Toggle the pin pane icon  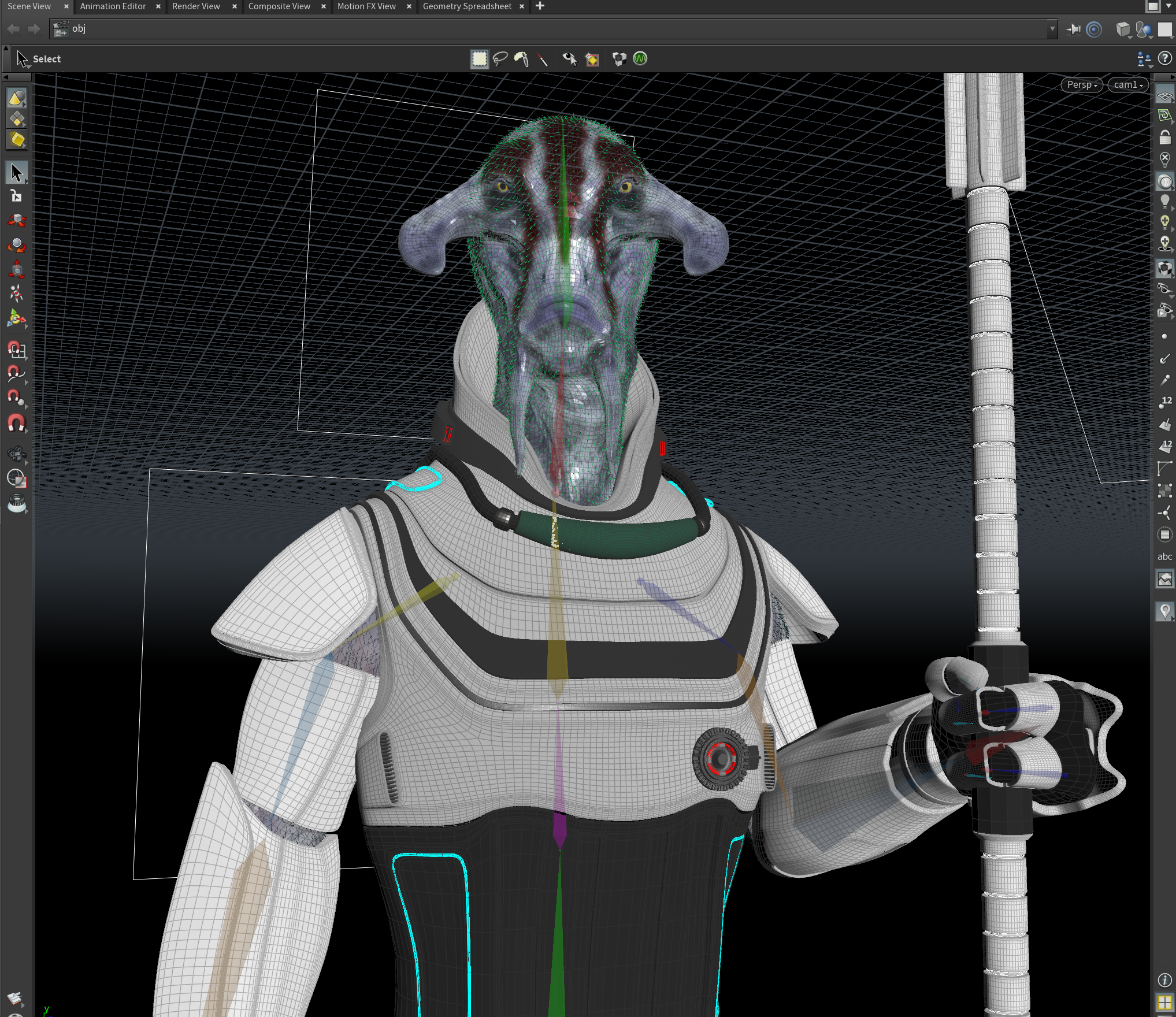coord(1074,29)
